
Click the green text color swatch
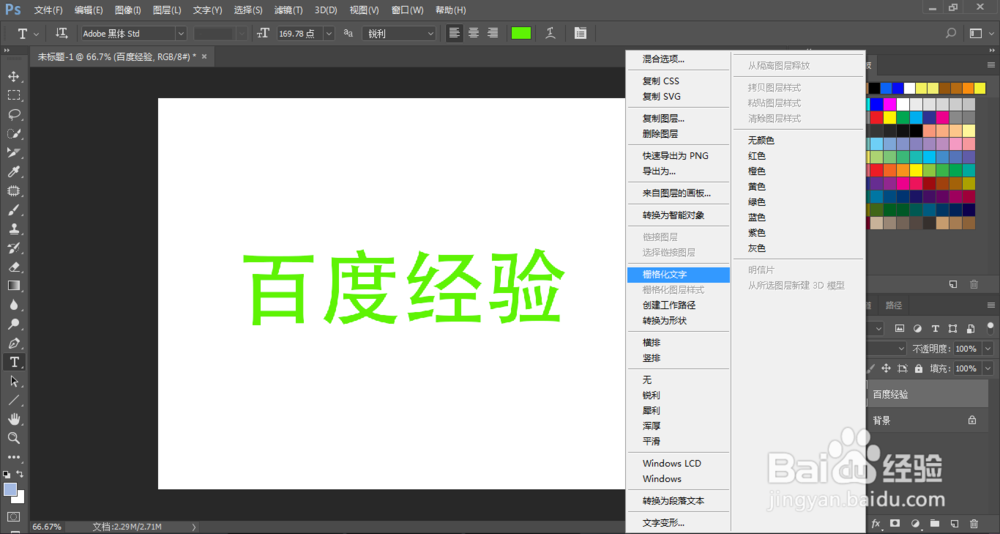(521, 33)
